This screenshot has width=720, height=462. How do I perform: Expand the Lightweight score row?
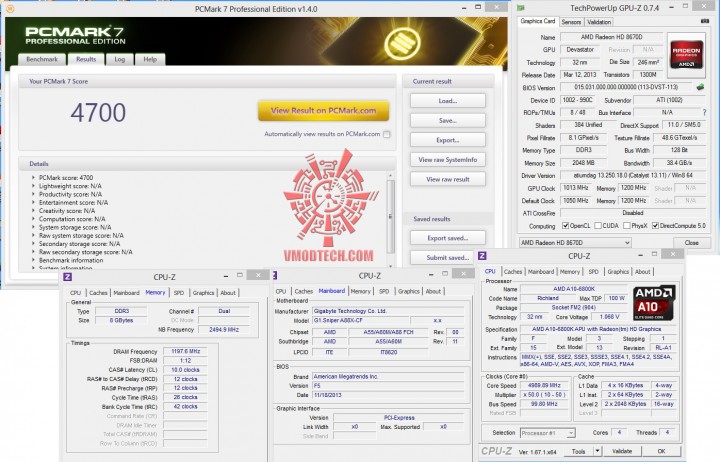[x=33, y=186]
